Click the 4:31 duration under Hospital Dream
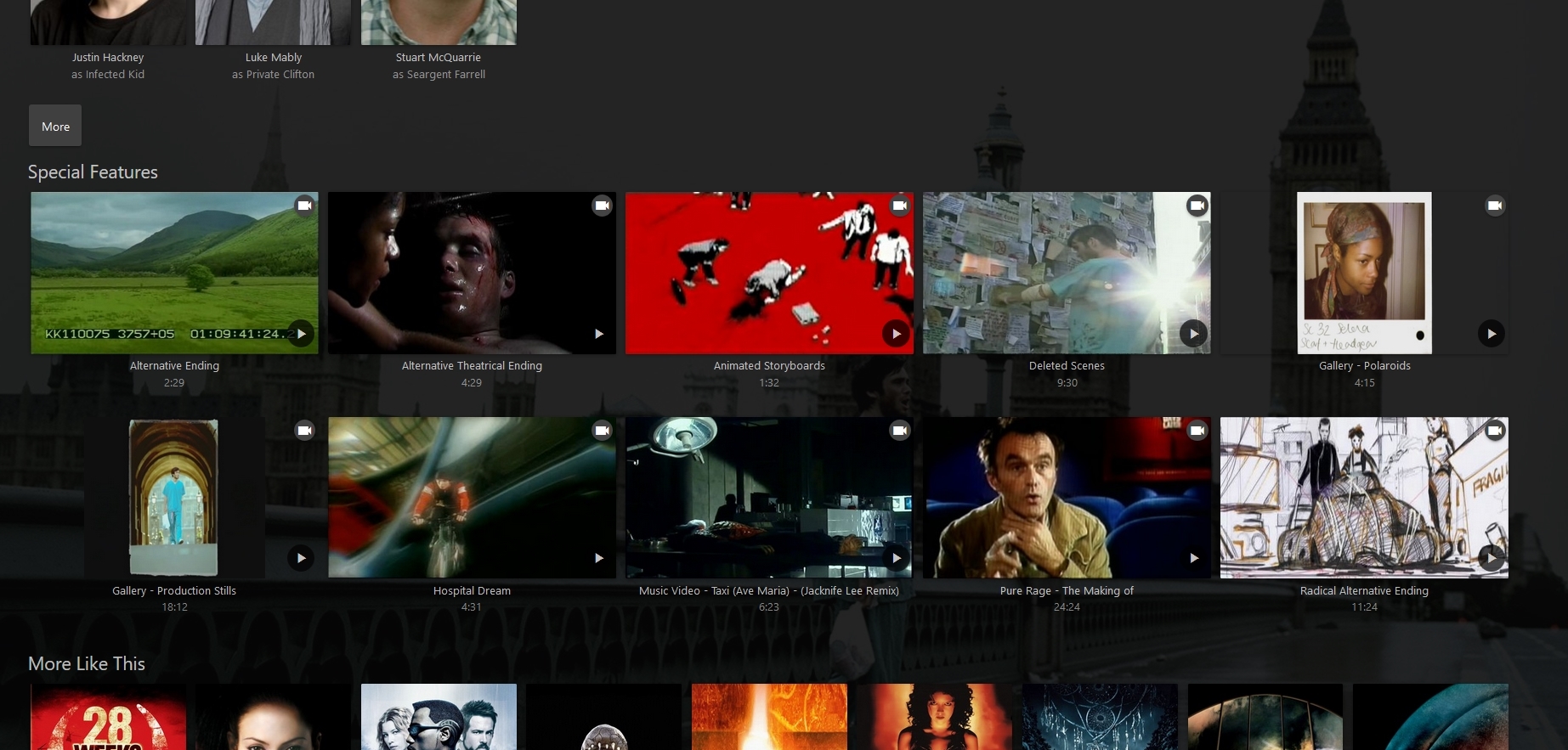 tap(472, 607)
